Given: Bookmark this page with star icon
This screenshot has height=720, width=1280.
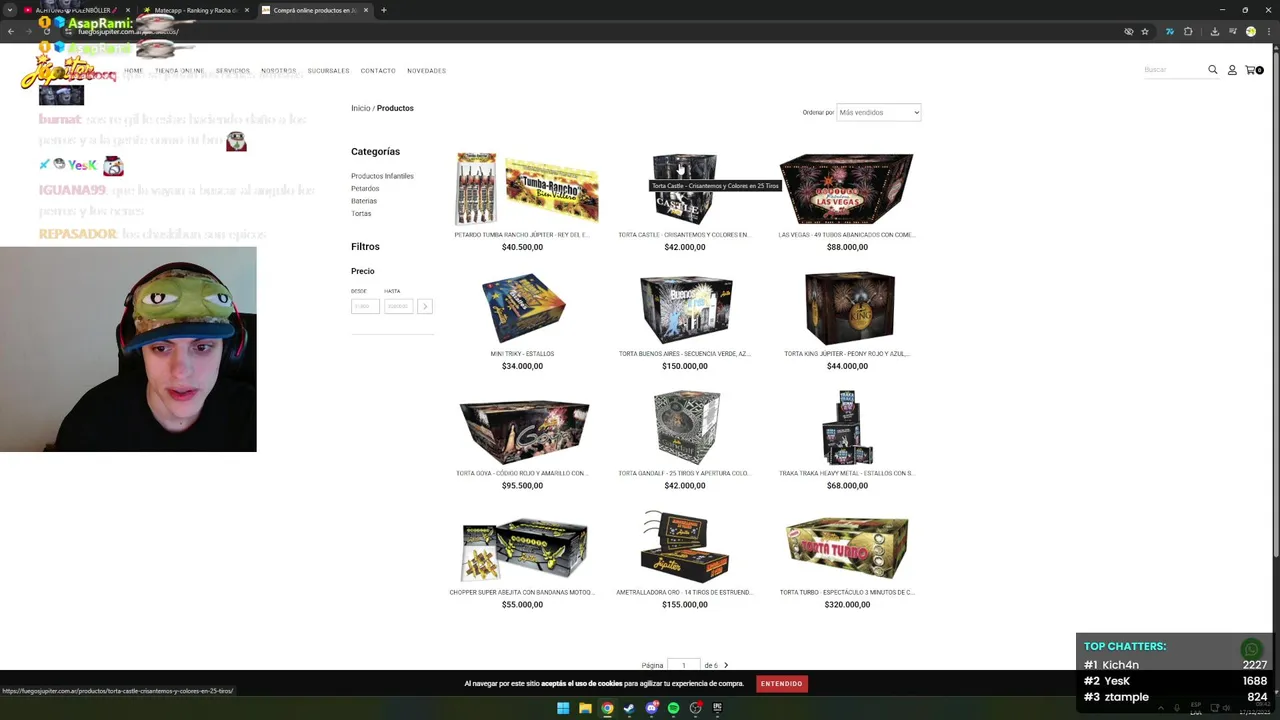Looking at the screenshot, I should tap(1145, 31).
